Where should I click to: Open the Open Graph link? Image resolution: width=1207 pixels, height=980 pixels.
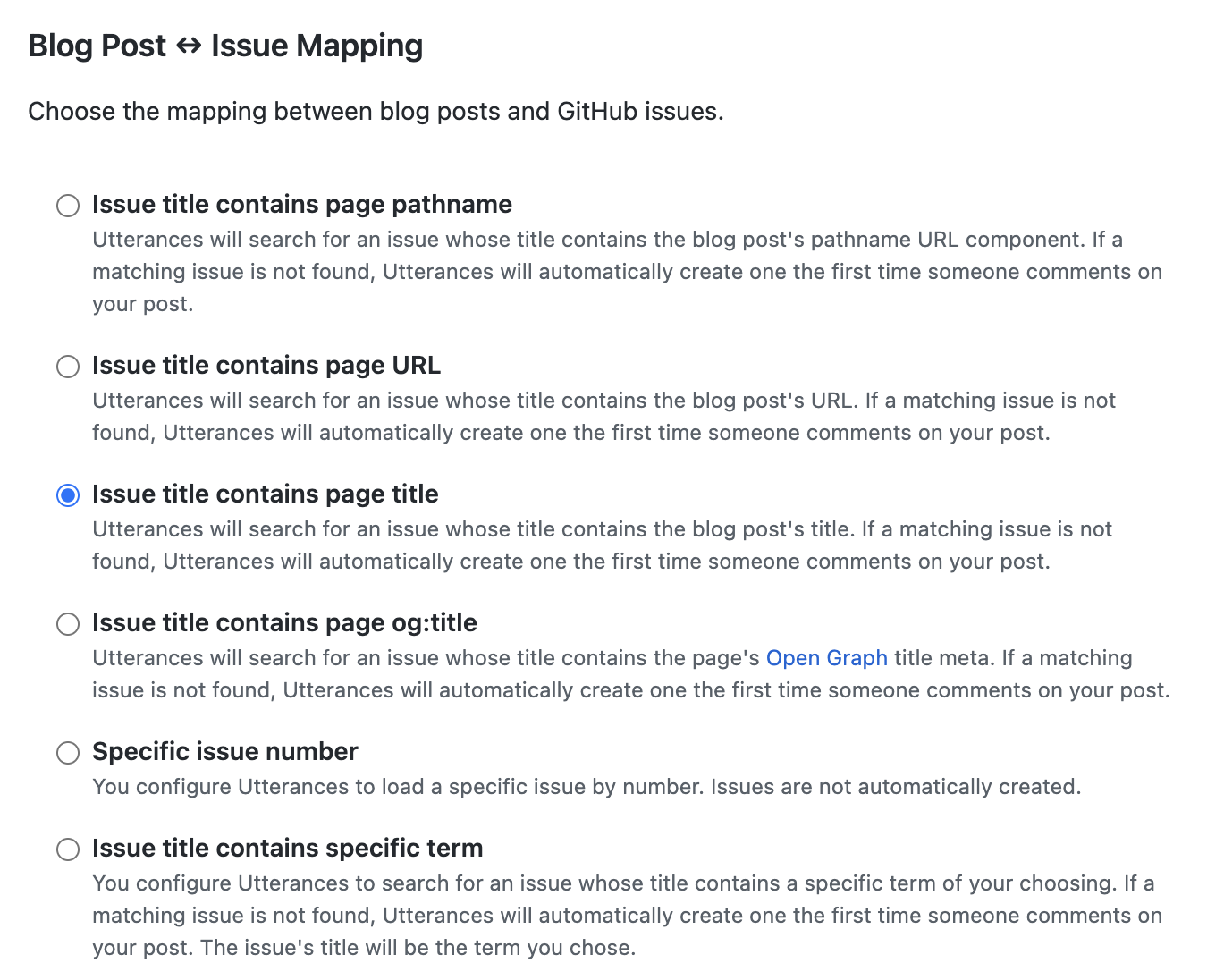click(827, 658)
